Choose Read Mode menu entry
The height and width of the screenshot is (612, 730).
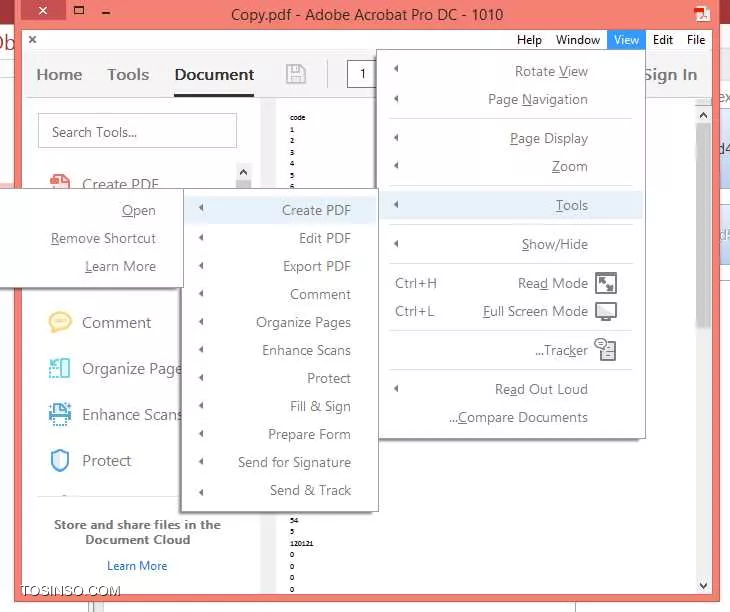coord(511,283)
